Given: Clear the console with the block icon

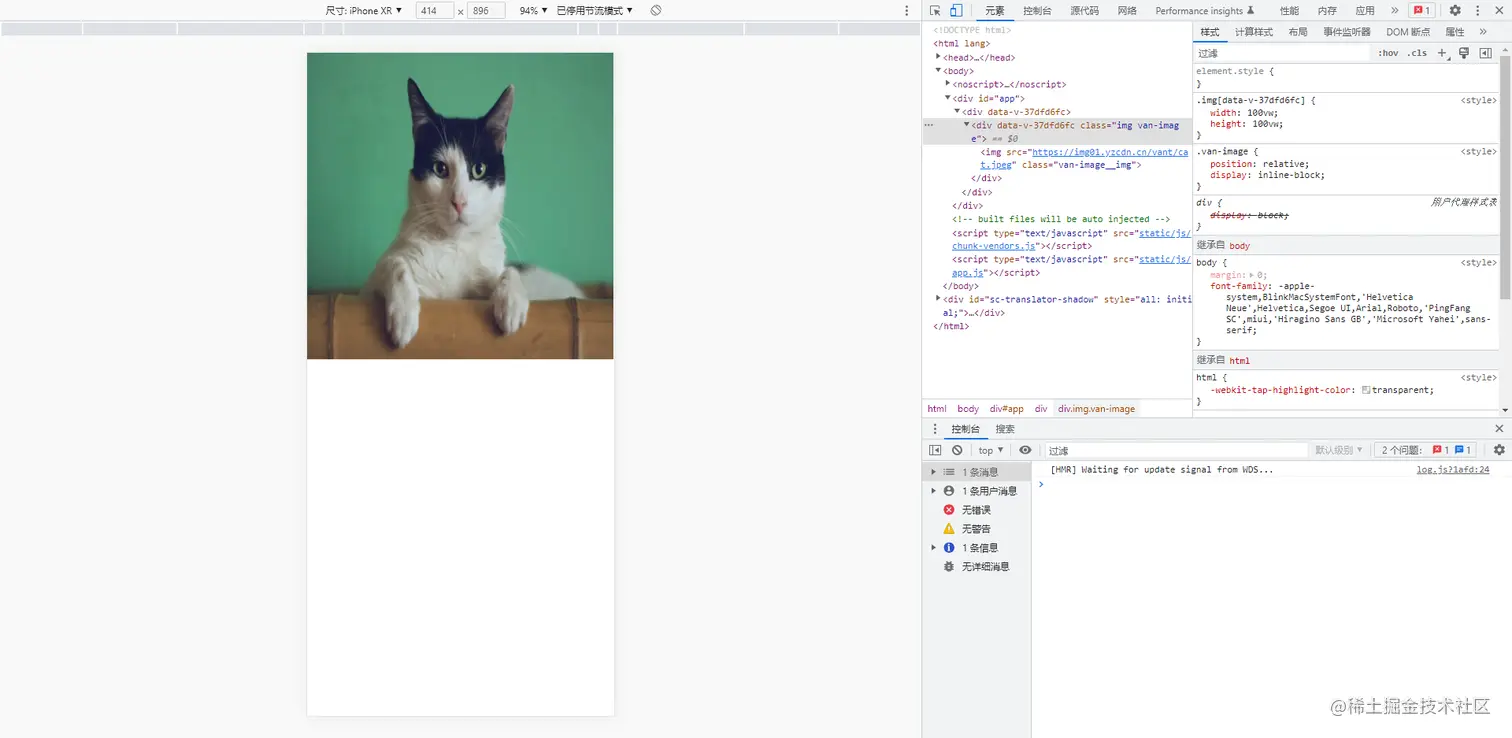Looking at the screenshot, I should click(957, 450).
